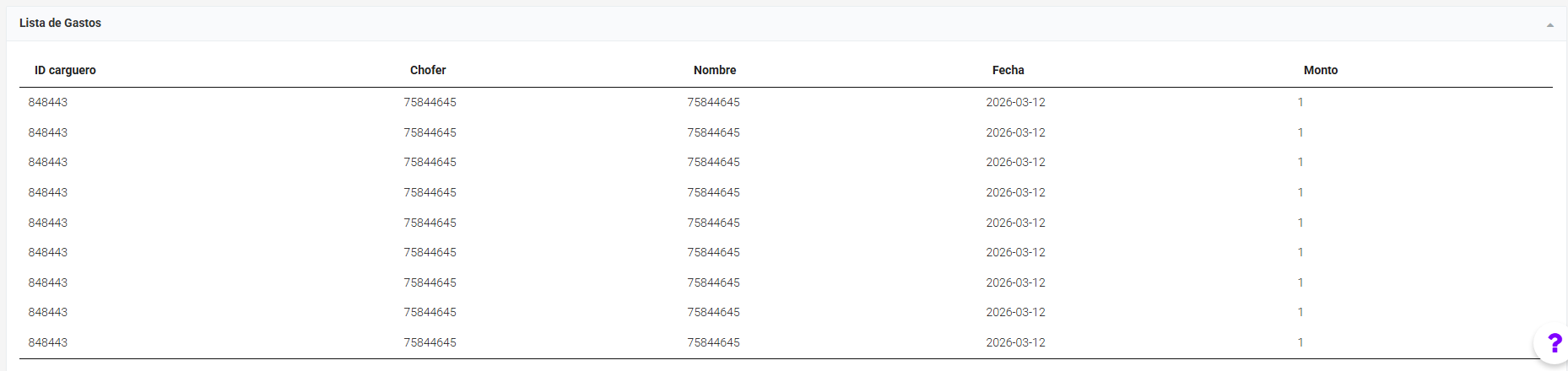Screen dimensions: 1568x371
Task: Select the Chofer value in the seventh row
Action: click(x=430, y=282)
